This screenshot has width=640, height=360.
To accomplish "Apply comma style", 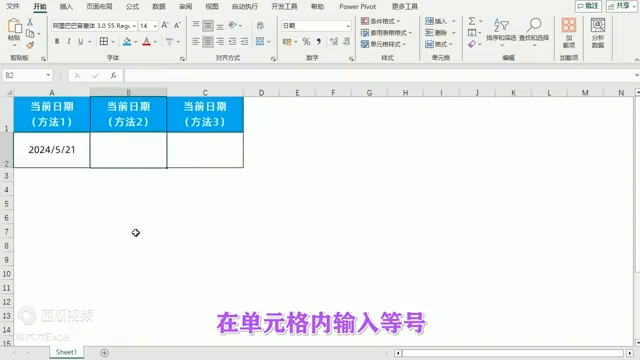I will pyautogui.click(x=318, y=41).
